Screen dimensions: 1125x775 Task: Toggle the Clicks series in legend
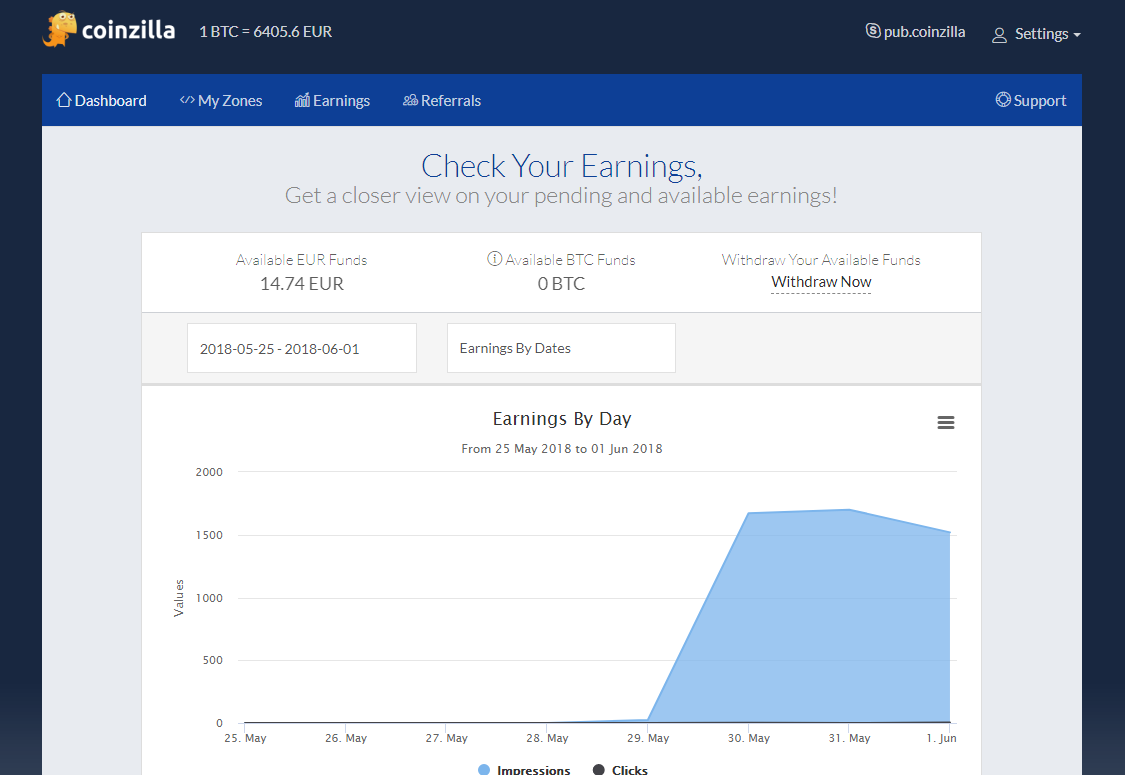[620, 770]
